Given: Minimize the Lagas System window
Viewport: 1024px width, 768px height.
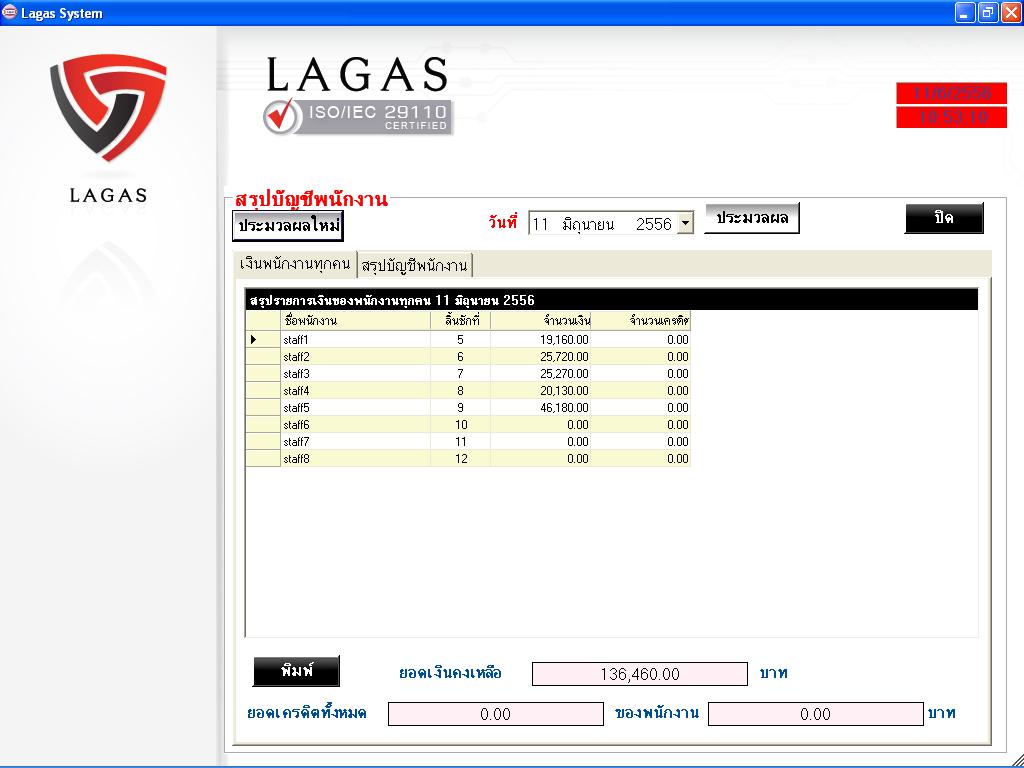Looking at the screenshot, I should (964, 13).
